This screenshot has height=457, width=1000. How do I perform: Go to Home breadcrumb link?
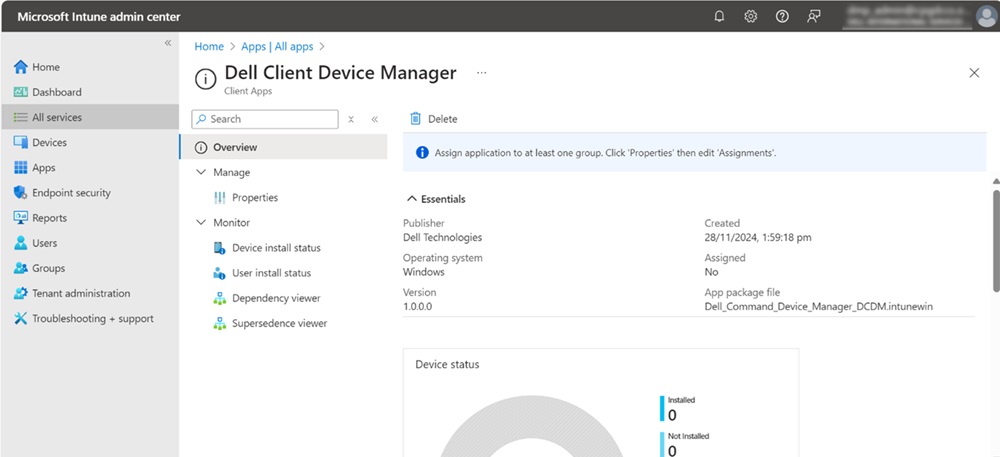coord(209,46)
